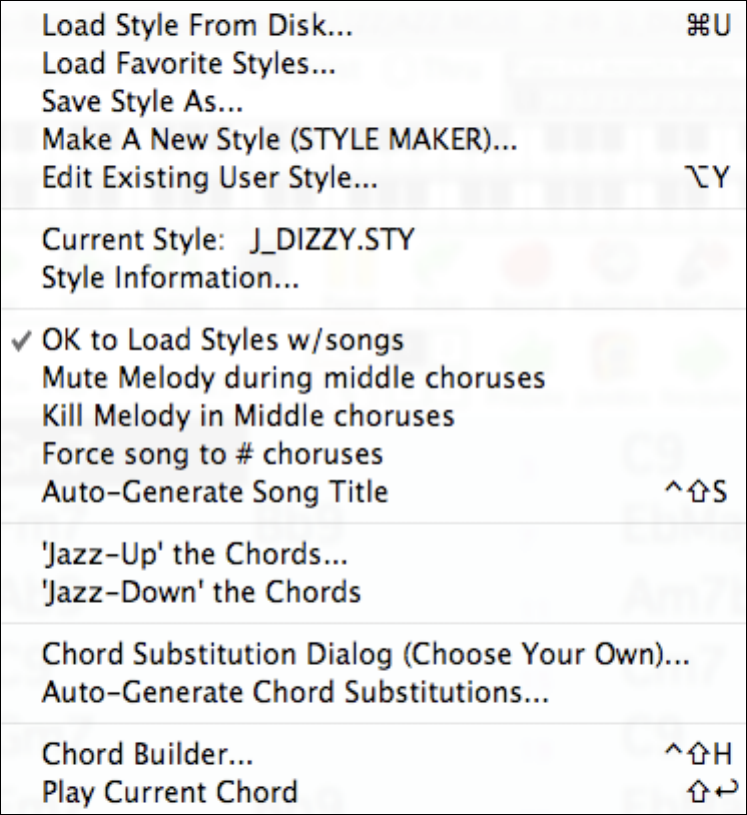Viewport: 747px width, 815px height.
Task: Select Auto-Generate Chord Substitutions
Action: click(295, 692)
